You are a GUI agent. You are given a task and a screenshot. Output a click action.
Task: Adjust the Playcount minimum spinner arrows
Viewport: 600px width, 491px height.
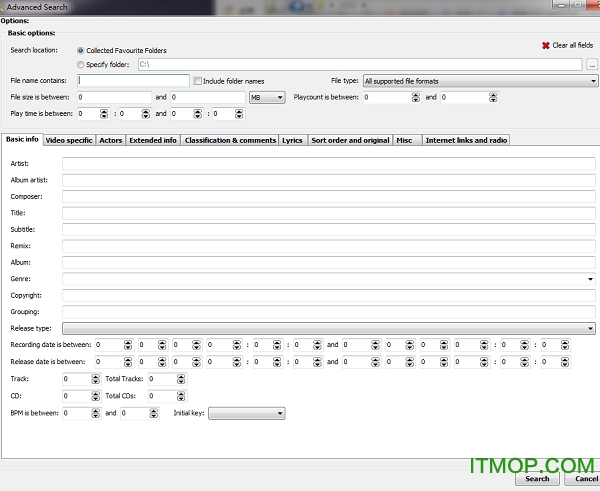tap(416, 98)
